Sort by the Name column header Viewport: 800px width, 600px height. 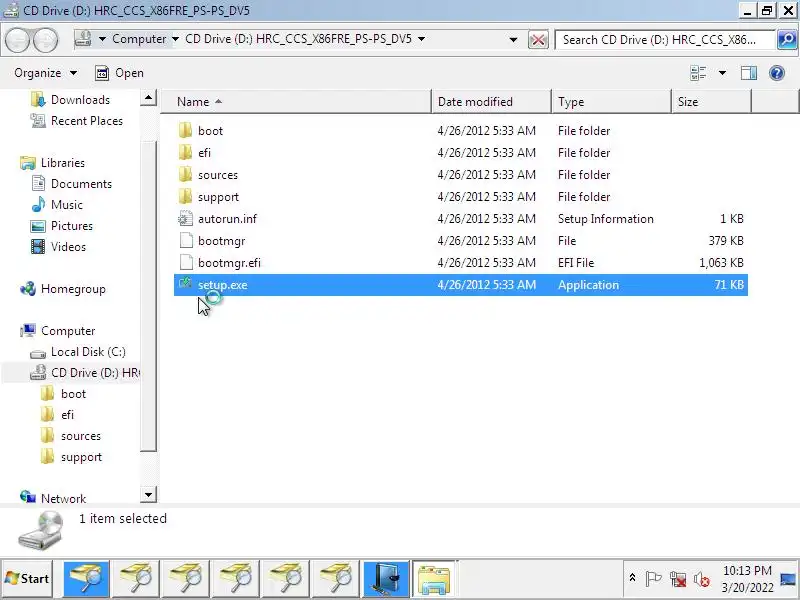[296, 102]
